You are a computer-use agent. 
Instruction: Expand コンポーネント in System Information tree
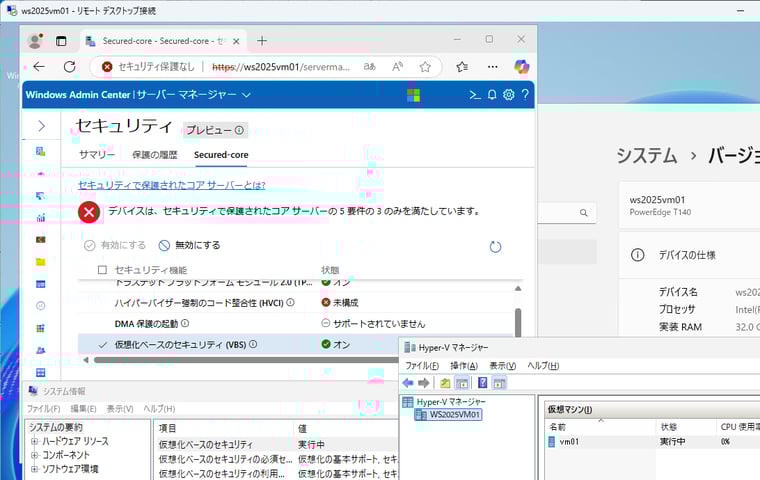[x=34, y=455]
